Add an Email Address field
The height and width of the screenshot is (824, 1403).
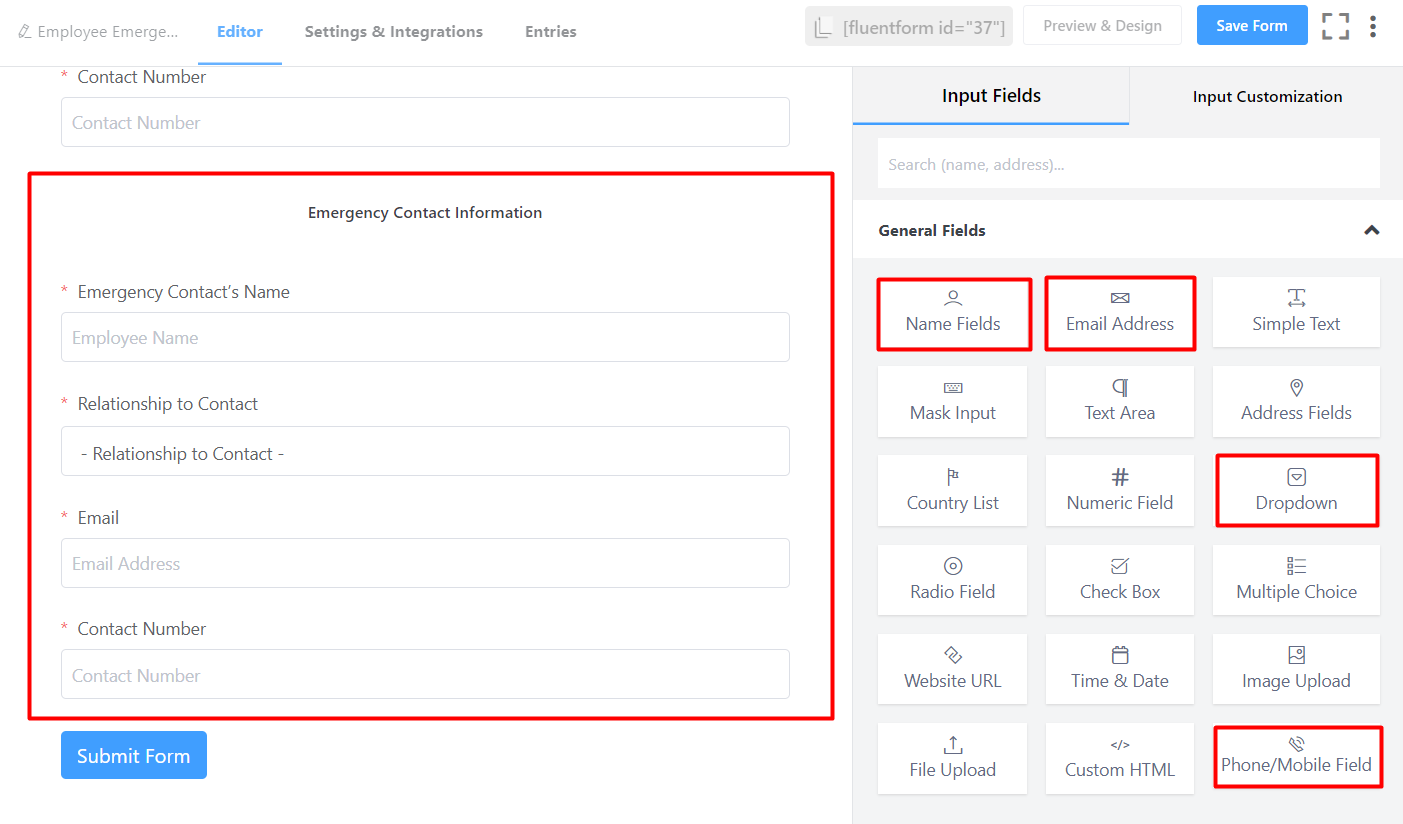[1119, 313]
